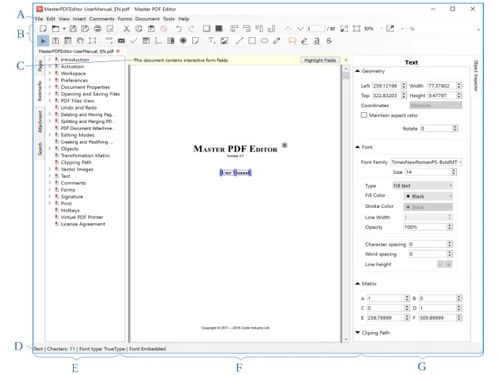
Task: Click the red Delete icon
Action: [164, 29]
